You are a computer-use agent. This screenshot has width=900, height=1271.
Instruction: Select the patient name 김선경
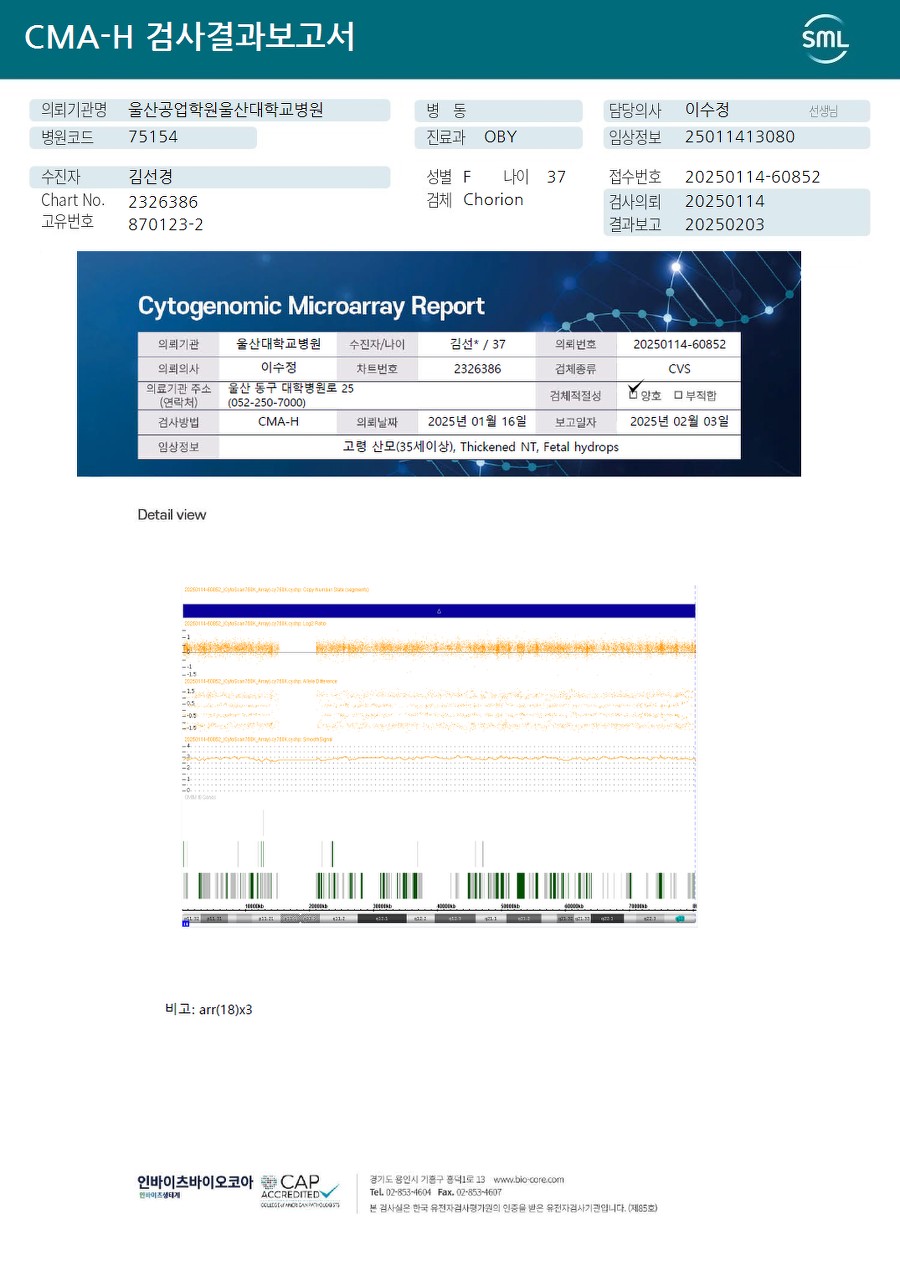[151, 177]
